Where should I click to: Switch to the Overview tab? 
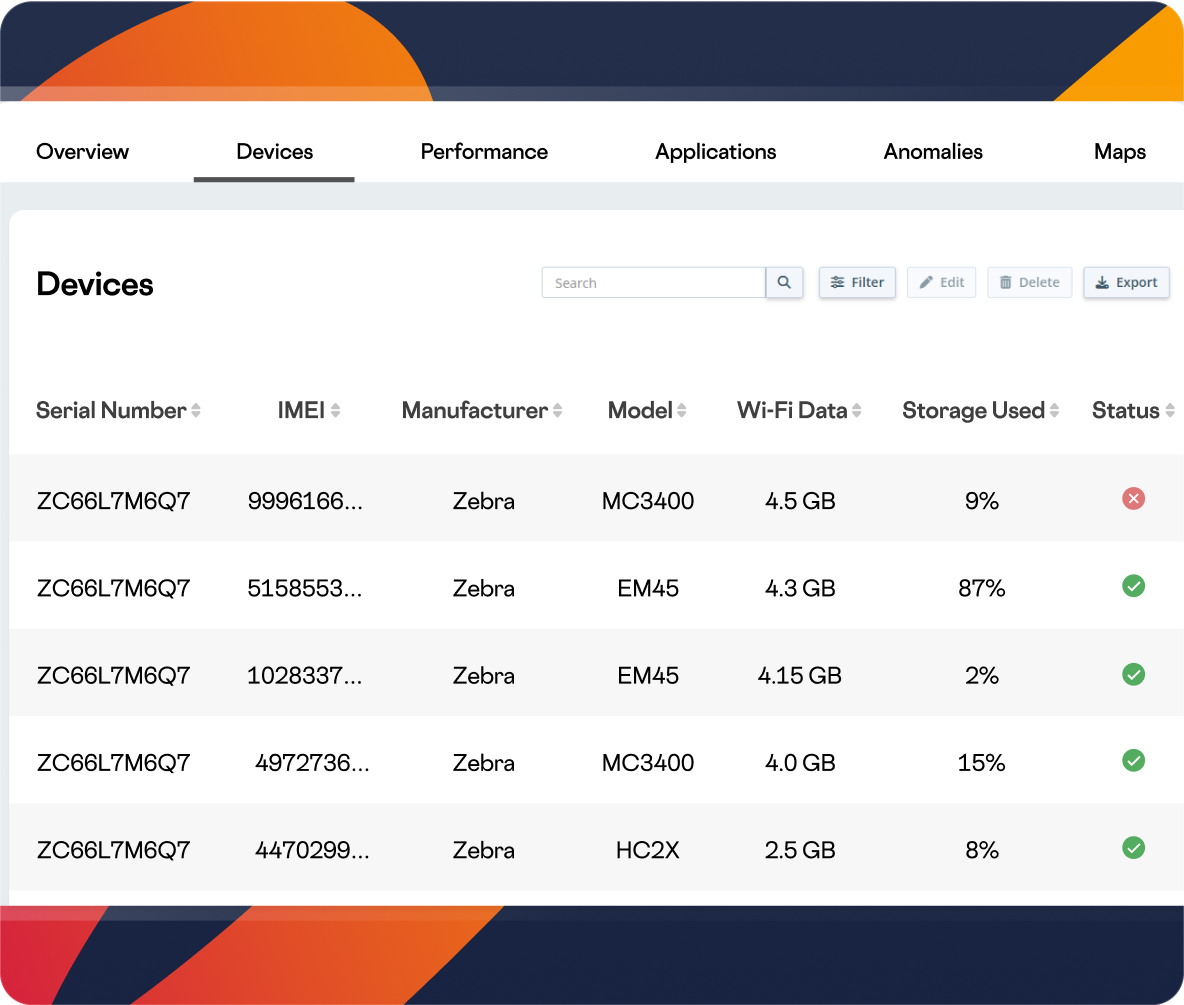pyautogui.click(x=82, y=152)
